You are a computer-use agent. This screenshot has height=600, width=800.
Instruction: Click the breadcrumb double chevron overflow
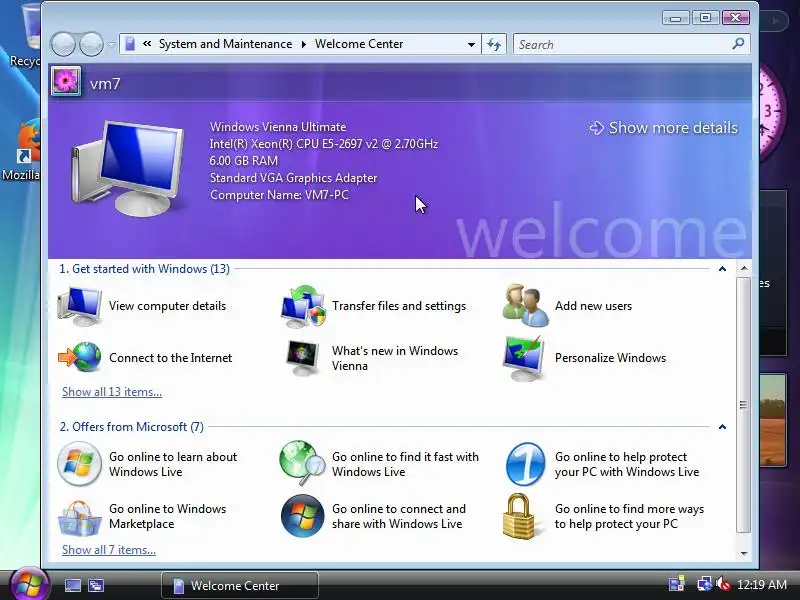pyautogui.click(x=147, y=44)
